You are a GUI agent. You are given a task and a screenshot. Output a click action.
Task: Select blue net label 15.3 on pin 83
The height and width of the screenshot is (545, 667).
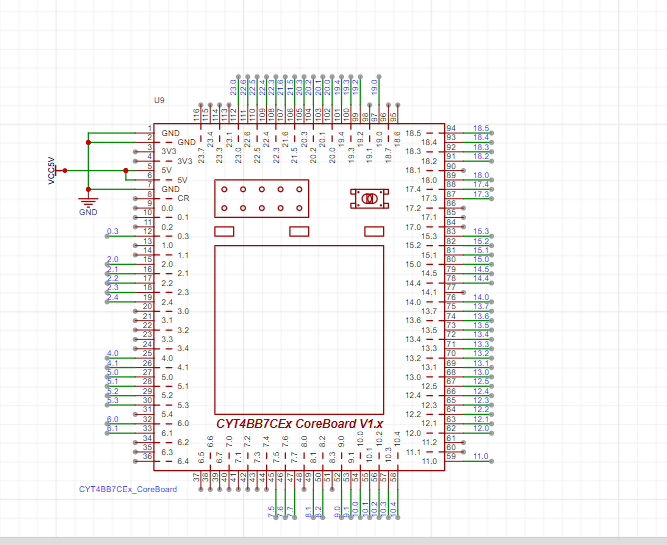(x=481, y=231)
